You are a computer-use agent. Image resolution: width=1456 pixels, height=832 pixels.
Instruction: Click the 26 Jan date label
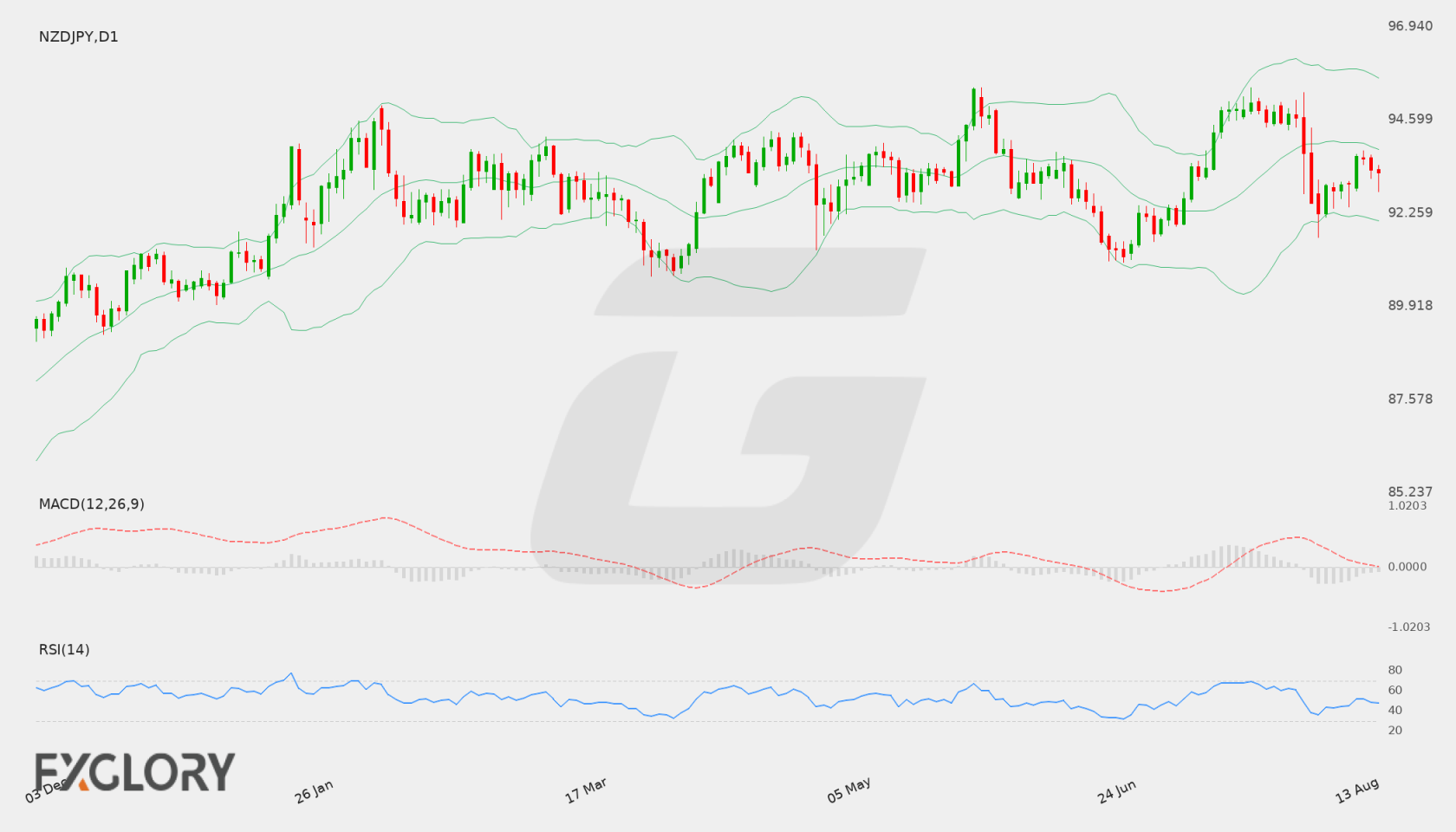coord(315,791)
